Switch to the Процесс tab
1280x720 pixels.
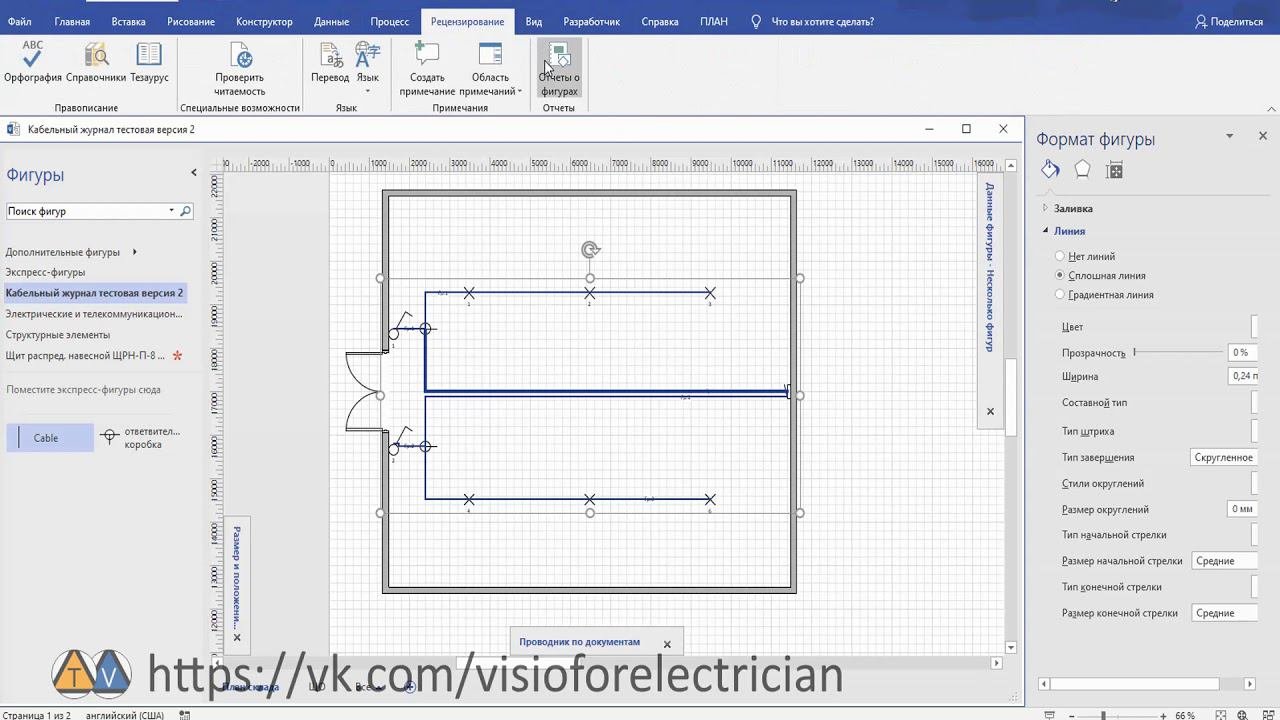point(390,21)
